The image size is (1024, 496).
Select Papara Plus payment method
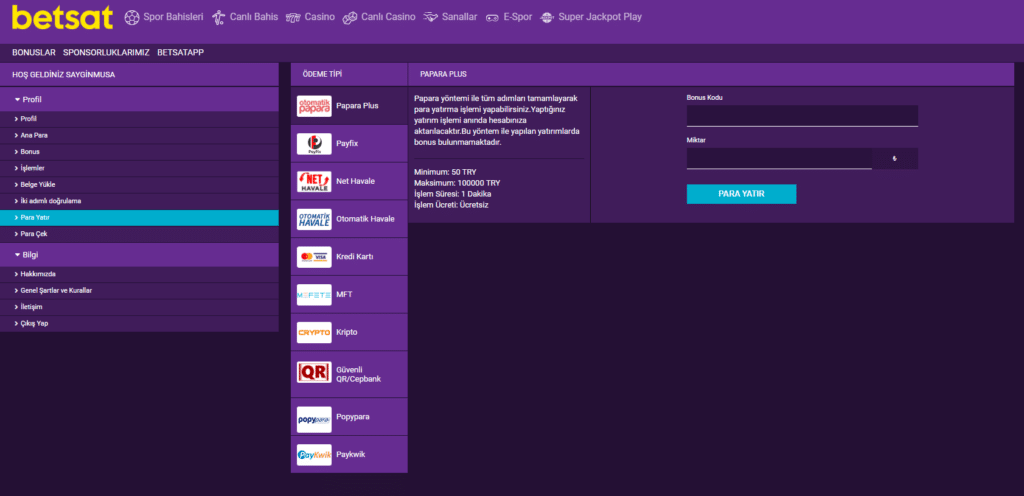[349, 106]
